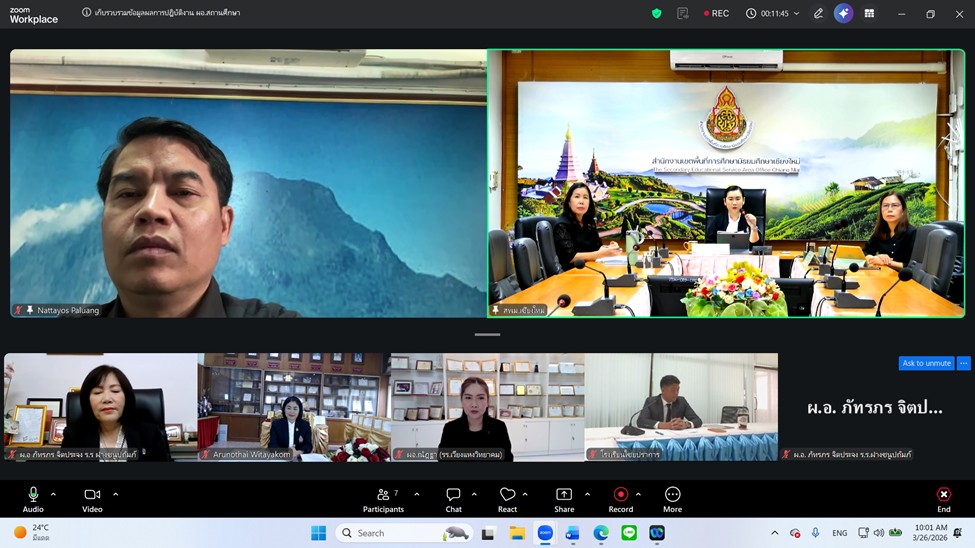This screenshot has height=548, width=975.
Task: Expand the meeting timer dropdown arrow
Action: [797, 14]
